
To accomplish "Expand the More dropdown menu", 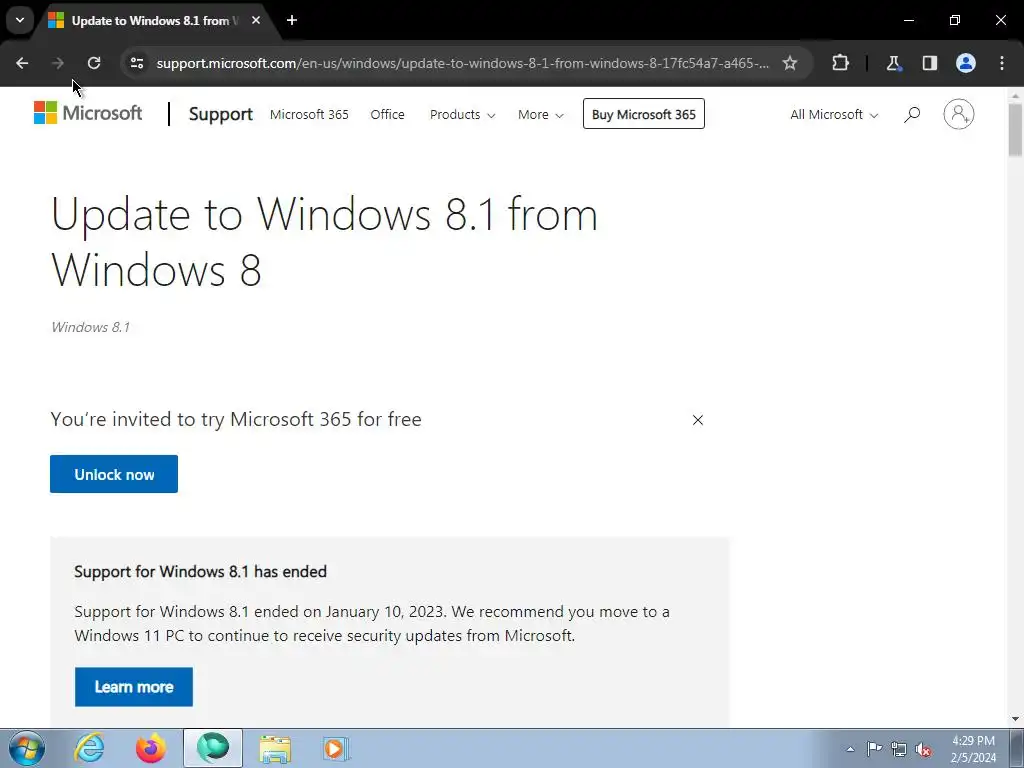I will tap(540, 114).
